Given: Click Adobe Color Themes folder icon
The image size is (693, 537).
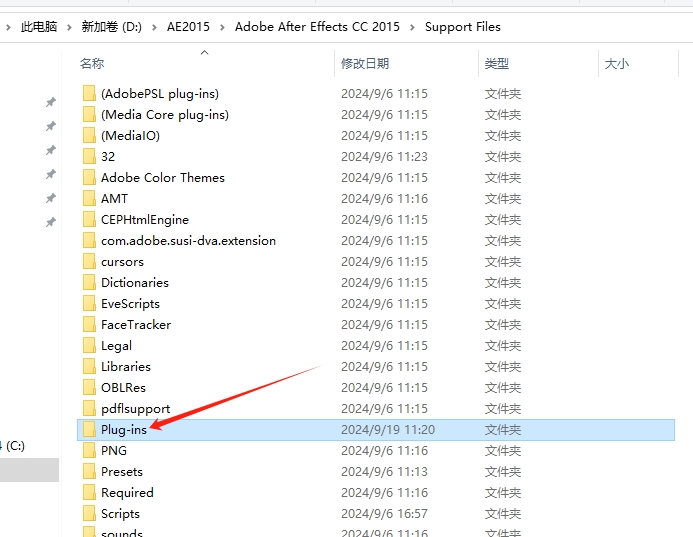Looking at the screenshot, I should [89, 178].
